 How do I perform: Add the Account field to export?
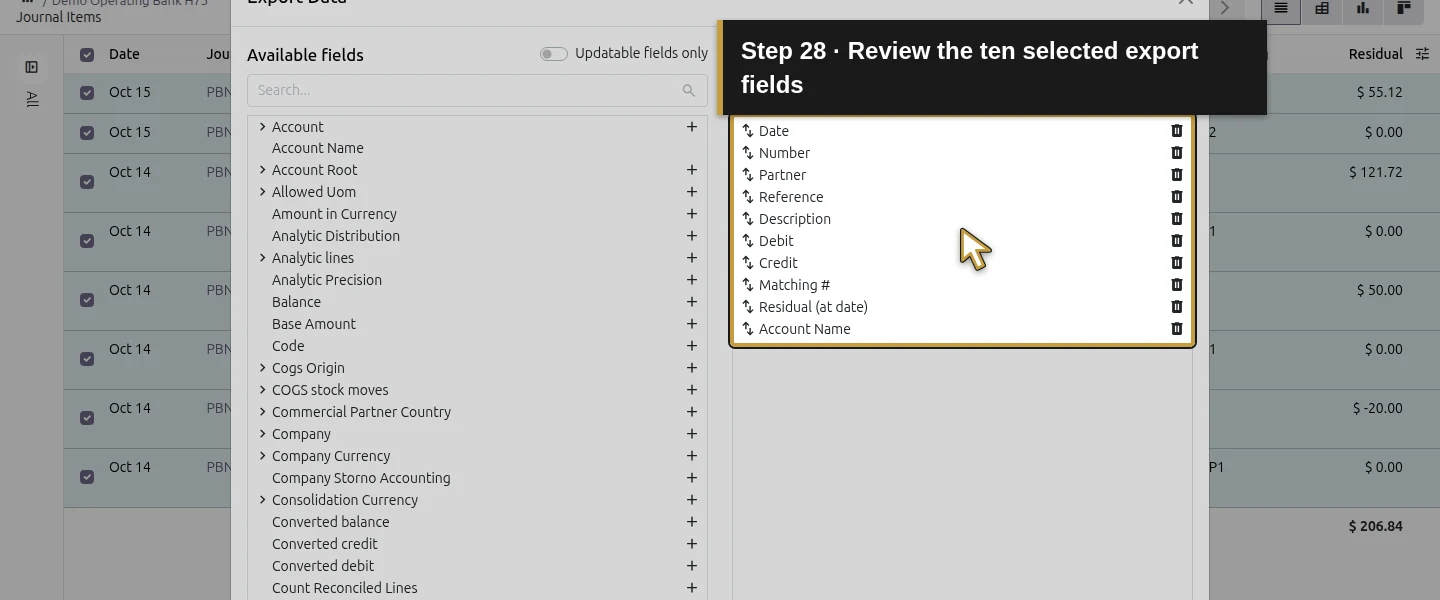pyautogui.click(x=691, y=127)
